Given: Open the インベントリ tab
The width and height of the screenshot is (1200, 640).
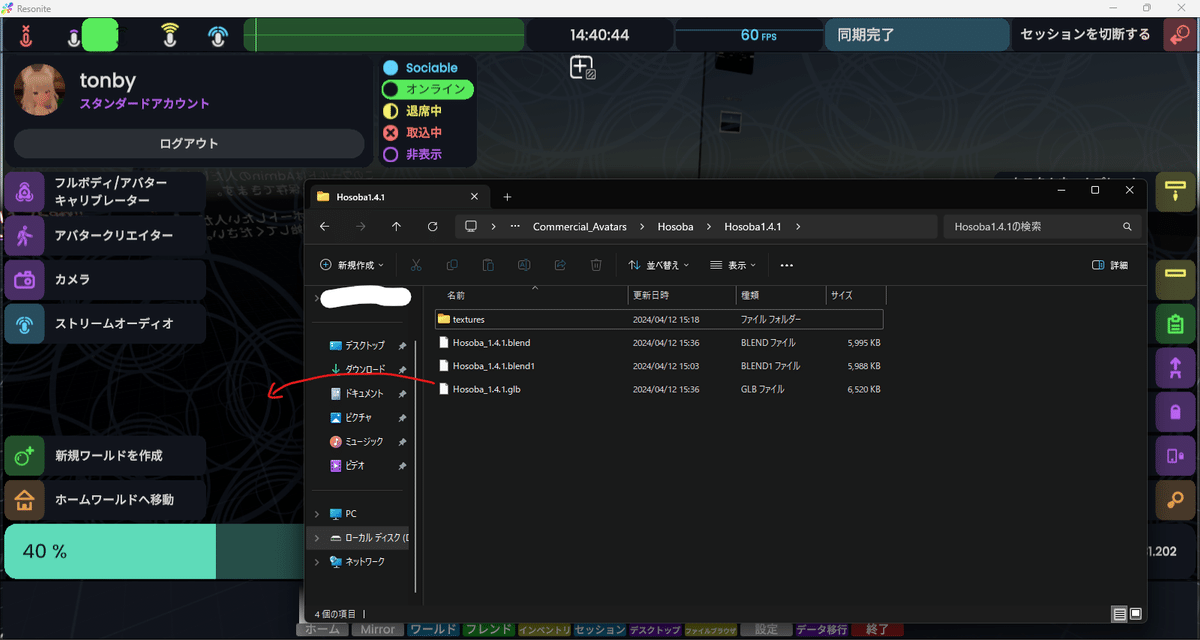Looking at the screenshot, I should click(544, 630).
